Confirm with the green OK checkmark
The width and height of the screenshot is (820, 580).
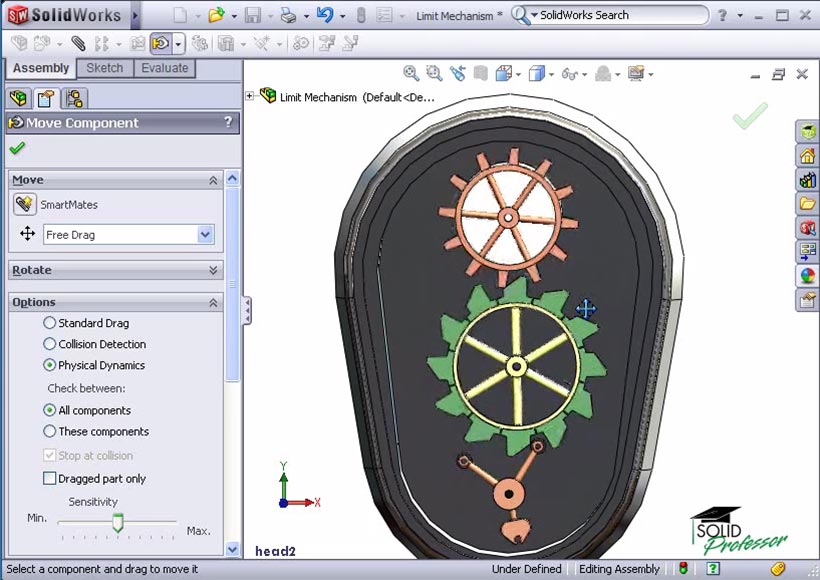click(x=16, y=149)
